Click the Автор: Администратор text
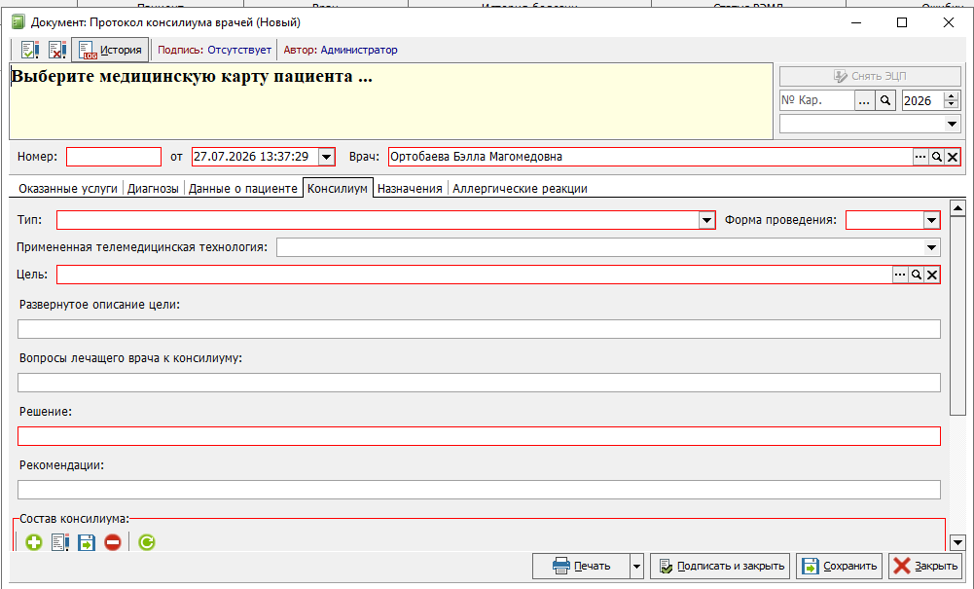 (x=340, y=50)
